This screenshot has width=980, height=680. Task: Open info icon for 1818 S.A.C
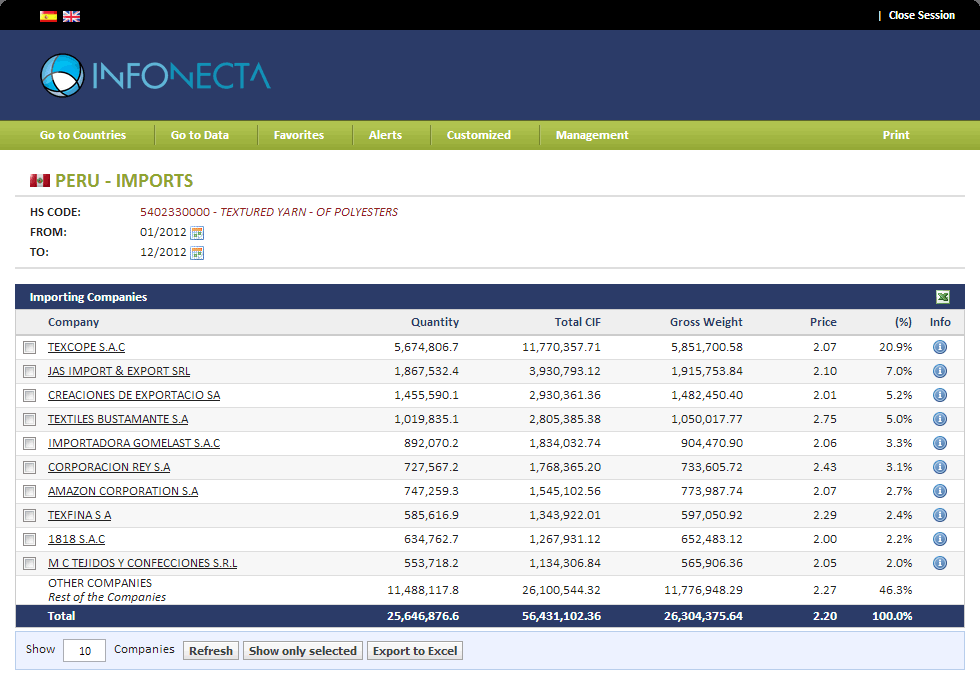tap(939, 539)
